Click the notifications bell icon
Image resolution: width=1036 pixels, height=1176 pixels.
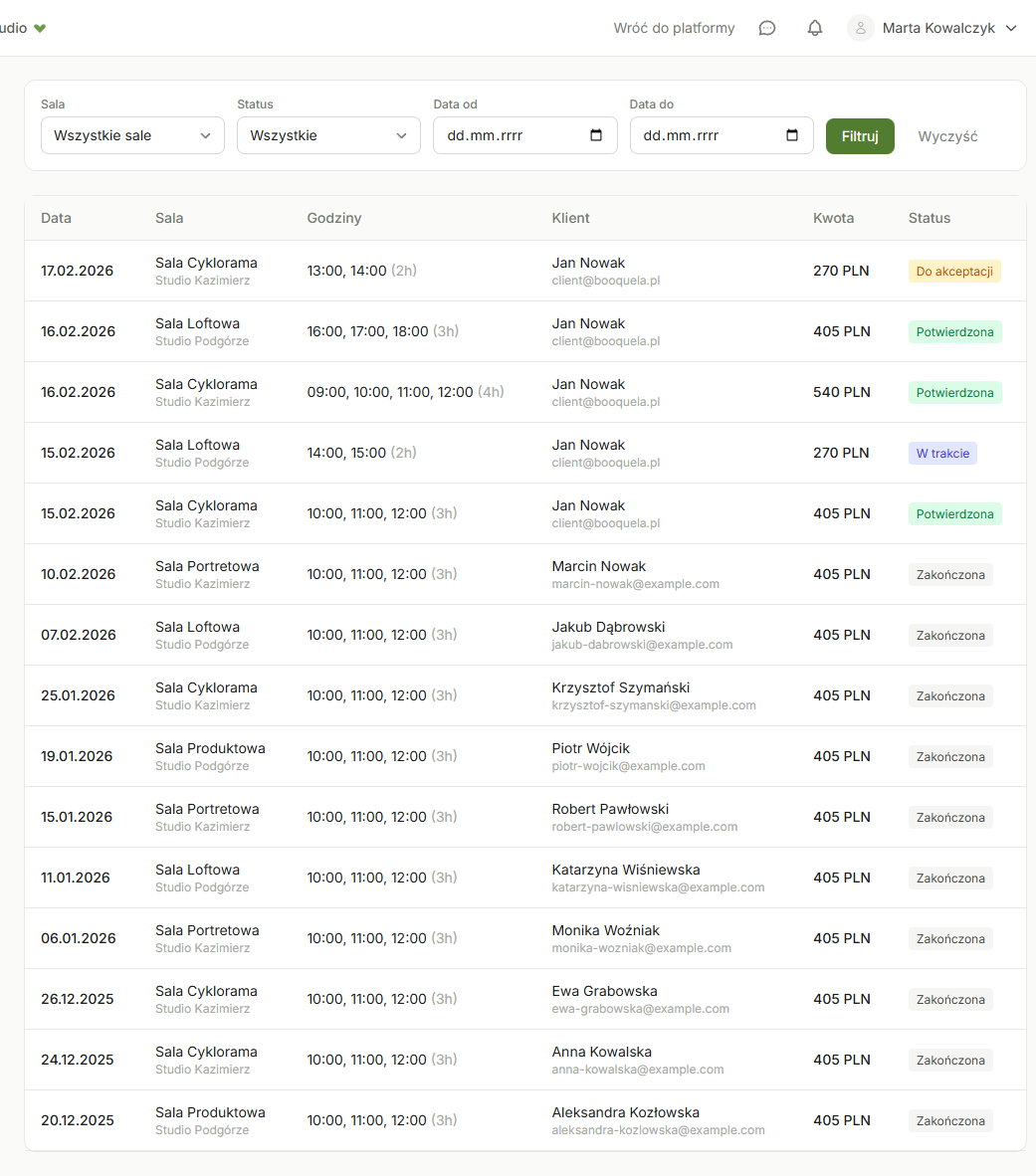814,28
